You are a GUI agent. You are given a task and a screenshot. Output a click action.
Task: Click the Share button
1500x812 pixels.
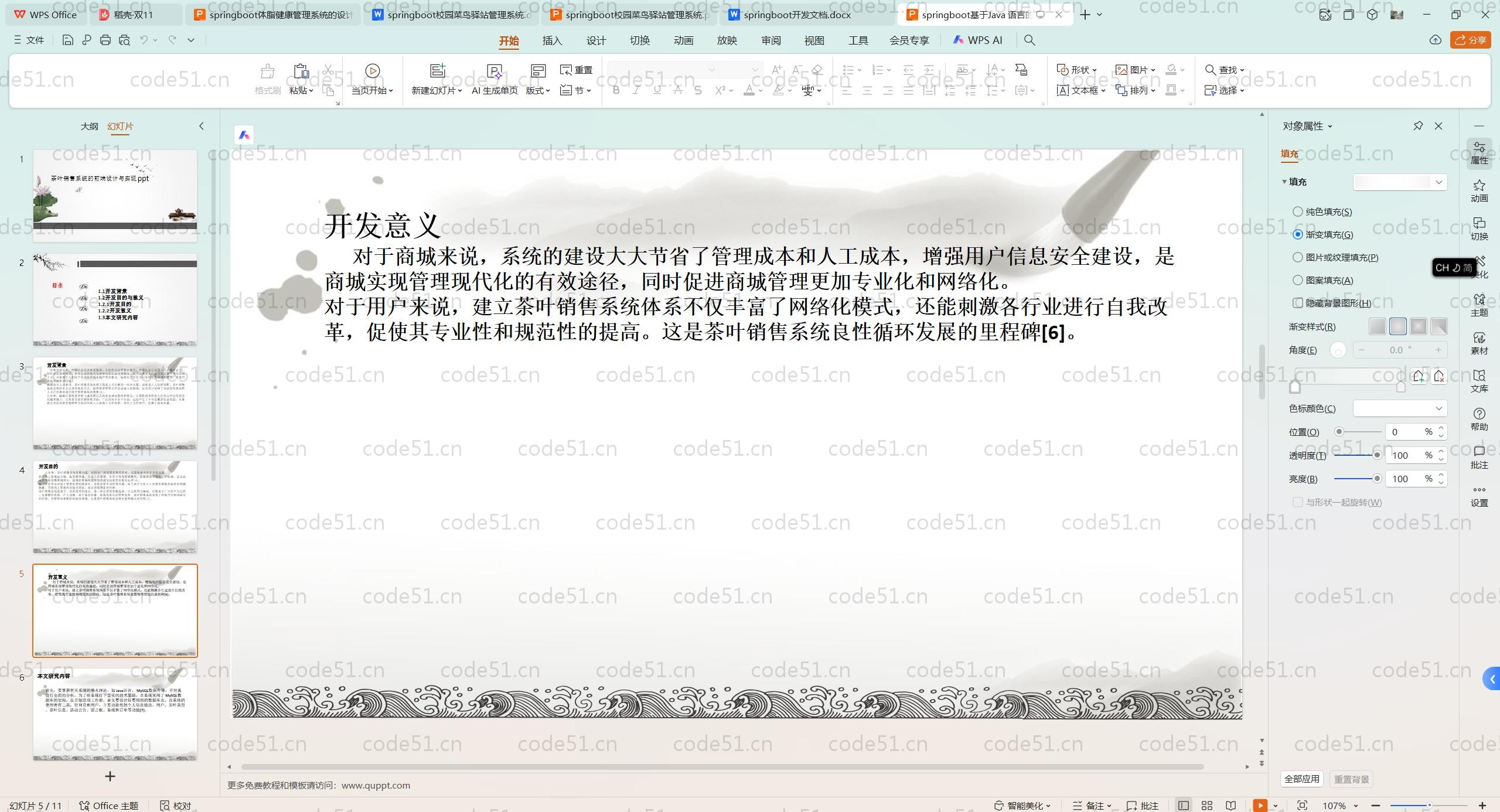(1471, 40)
